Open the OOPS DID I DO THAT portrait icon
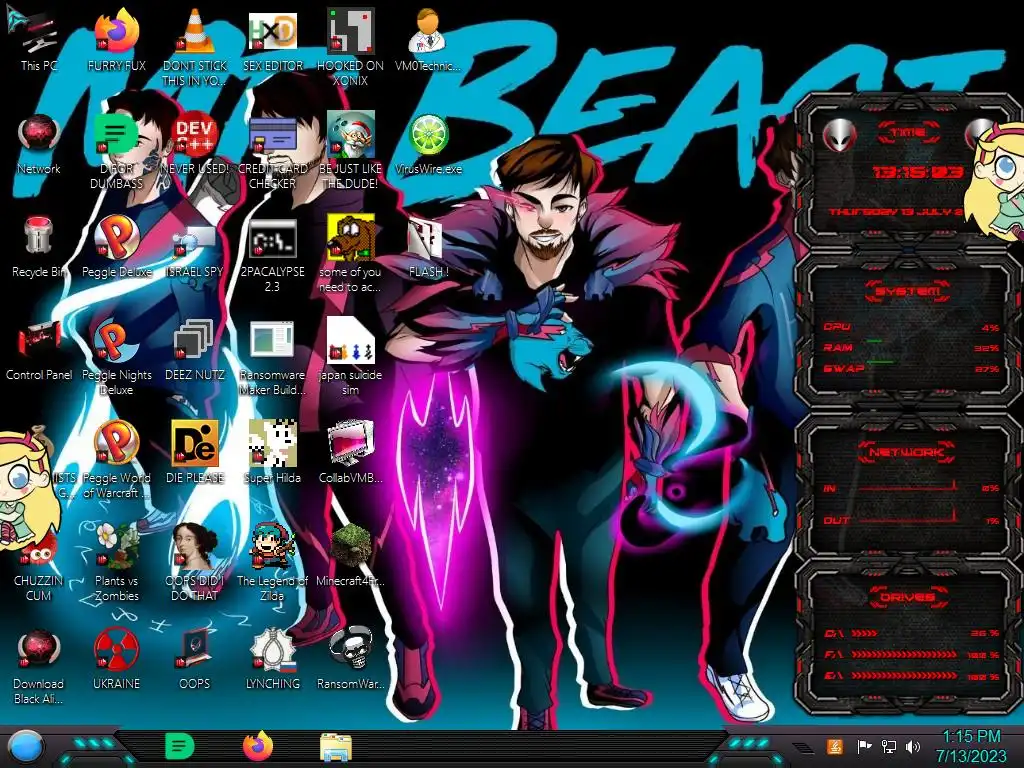1024x768 pixels. [x=195, y=563]
